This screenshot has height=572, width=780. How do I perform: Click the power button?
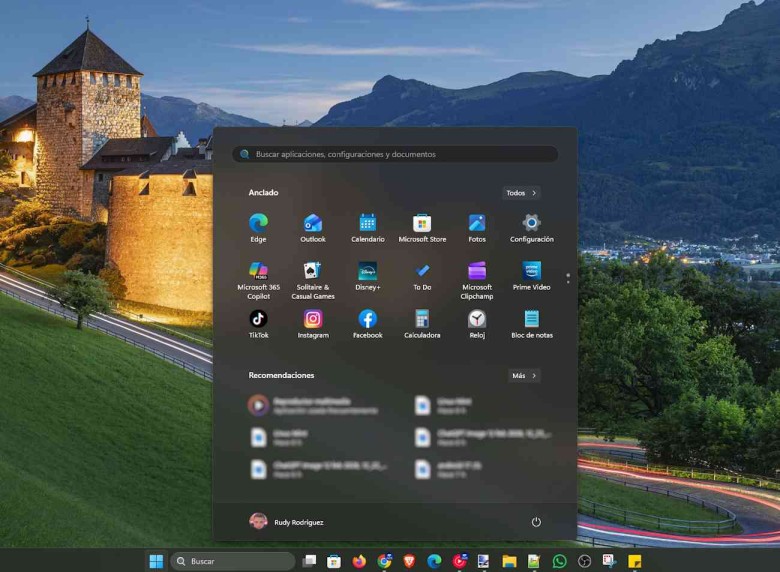pyautogui.click(x=536, y=522)
